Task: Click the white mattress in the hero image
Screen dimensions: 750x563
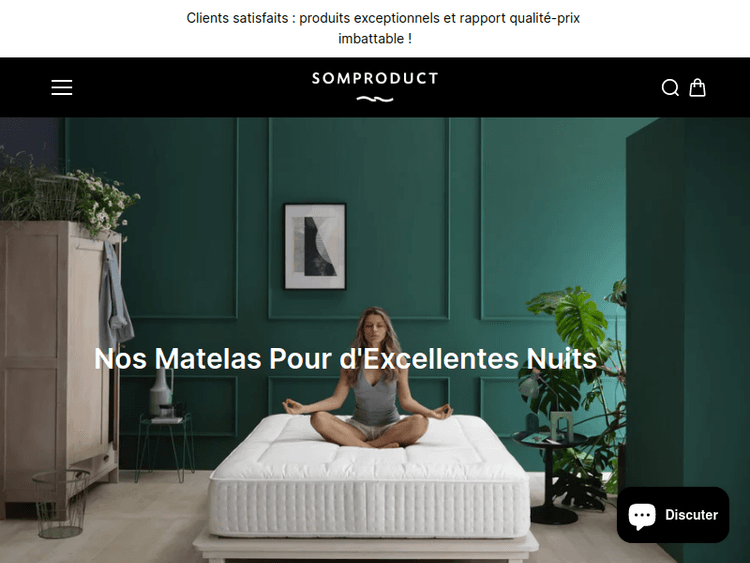Action: [x=370, y=478]
